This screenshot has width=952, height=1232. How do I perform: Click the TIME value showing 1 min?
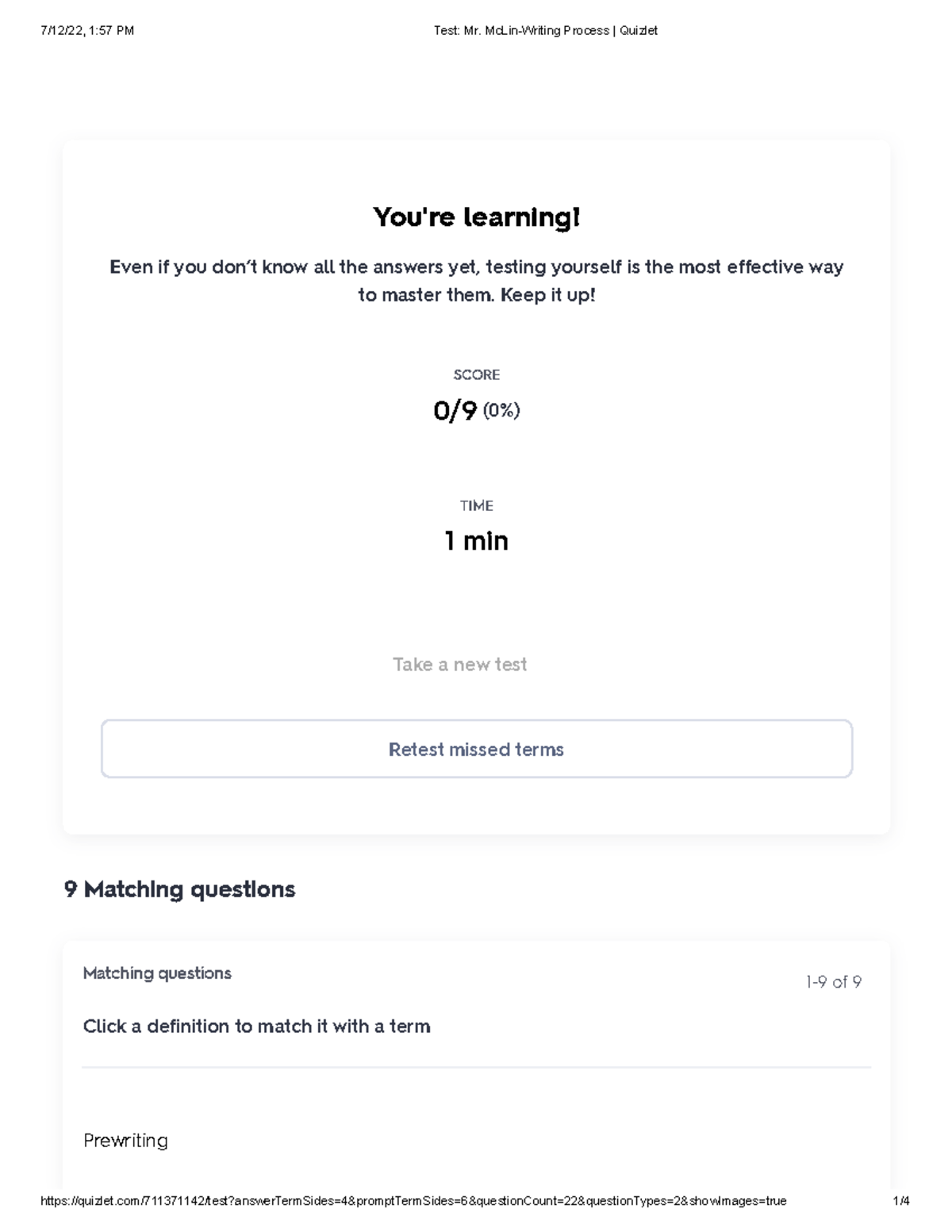click(475, 541)
